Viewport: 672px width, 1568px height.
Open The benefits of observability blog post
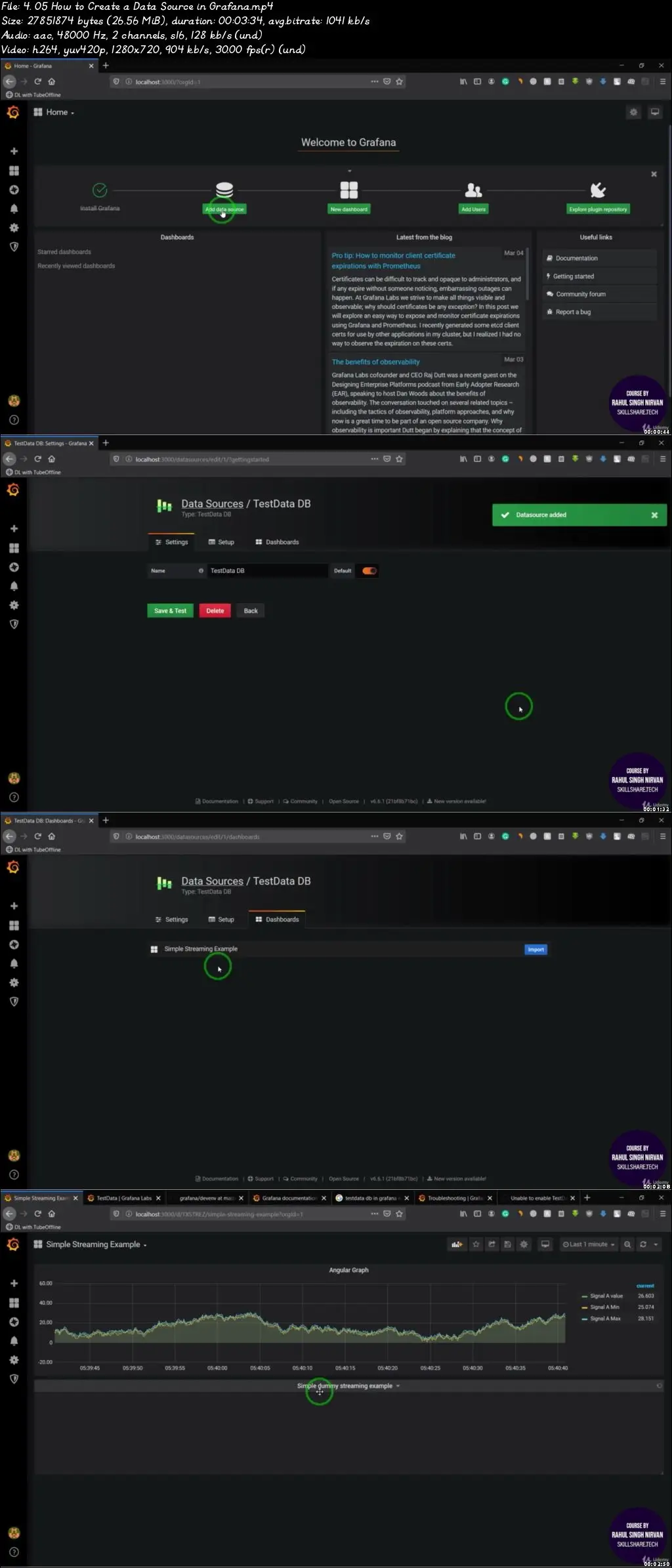[x=375, y=362]
